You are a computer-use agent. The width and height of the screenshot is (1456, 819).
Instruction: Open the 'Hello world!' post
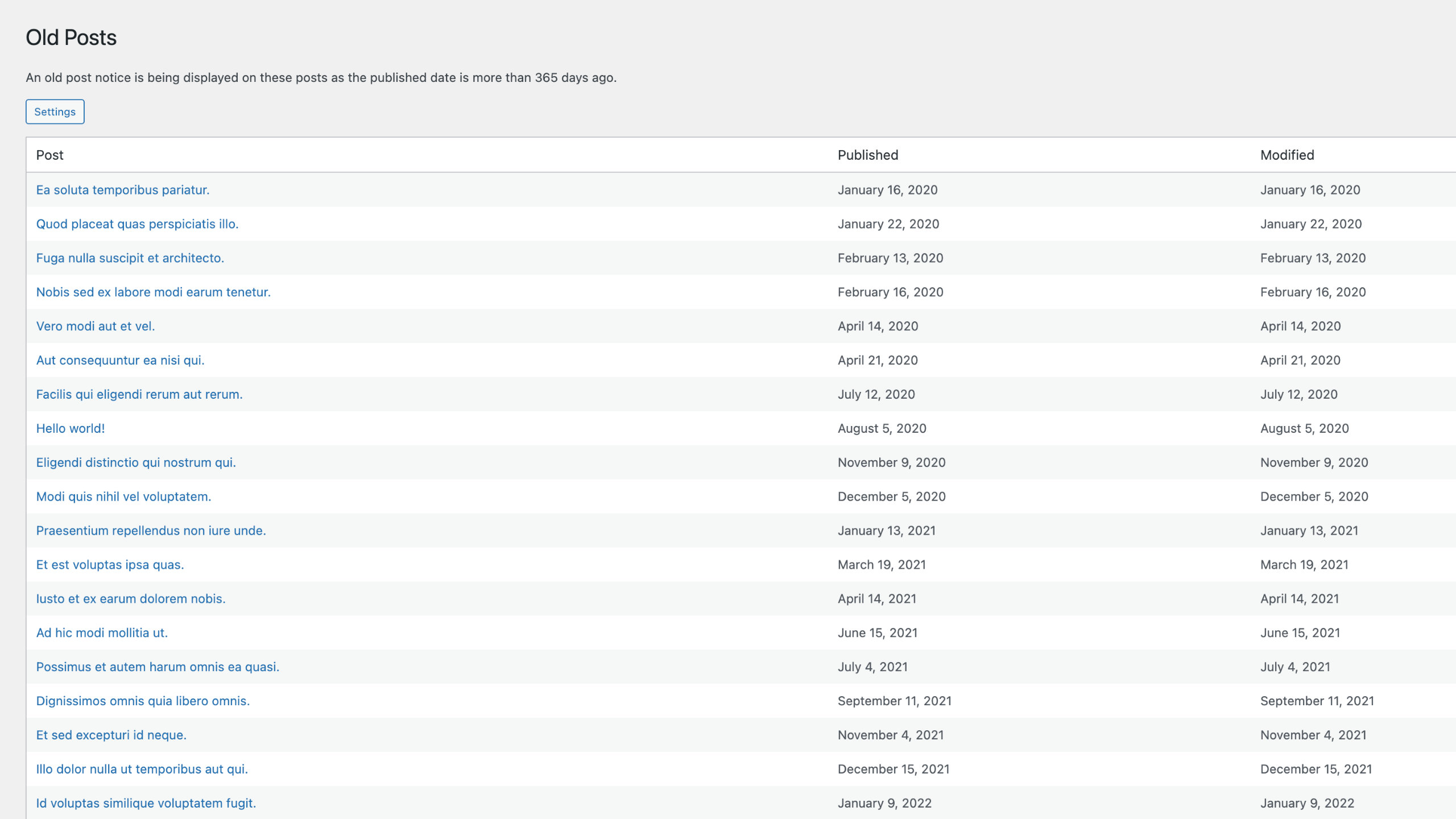tap(71, 429)
